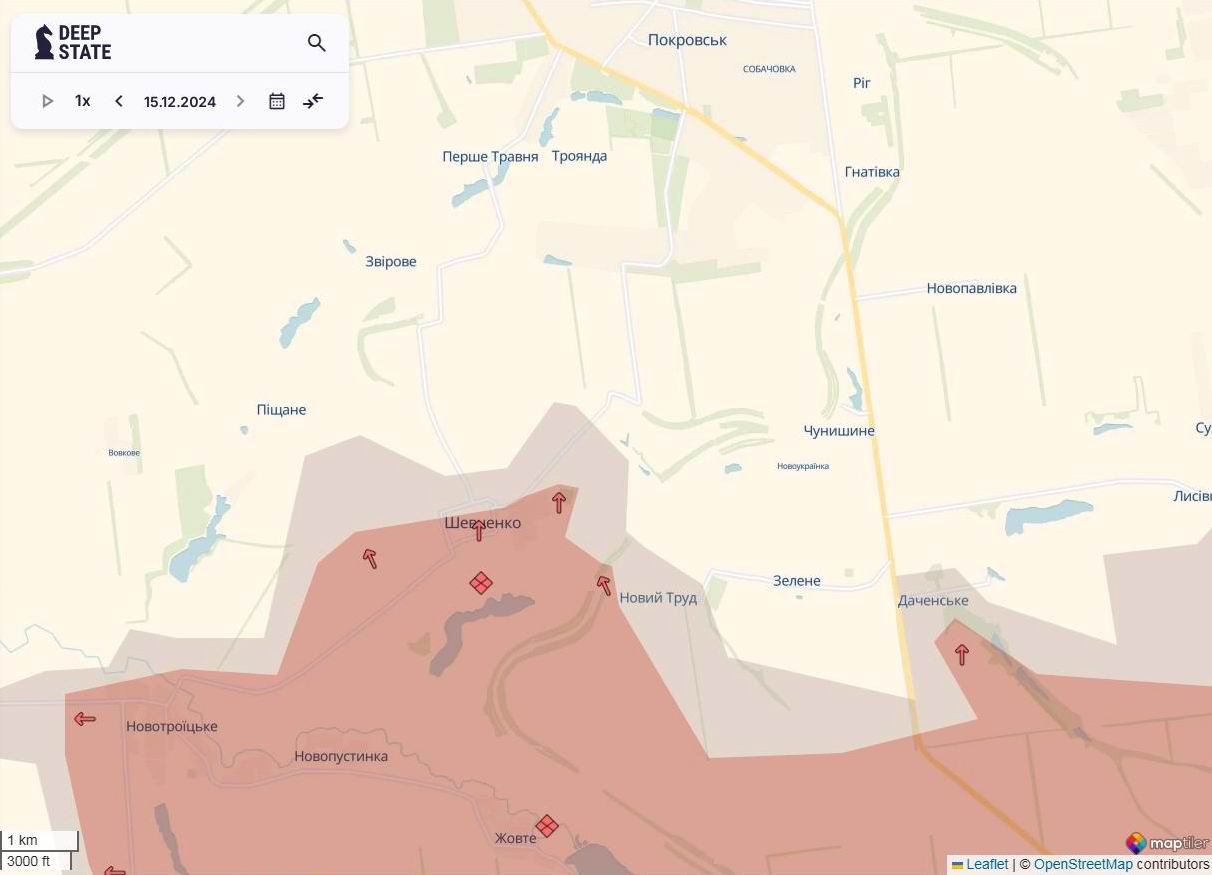Image resolution: width=1212 pixels, height=875 pixels.
Task: Select the unit diamond marker near Жовте
Action: pos(546,825)
